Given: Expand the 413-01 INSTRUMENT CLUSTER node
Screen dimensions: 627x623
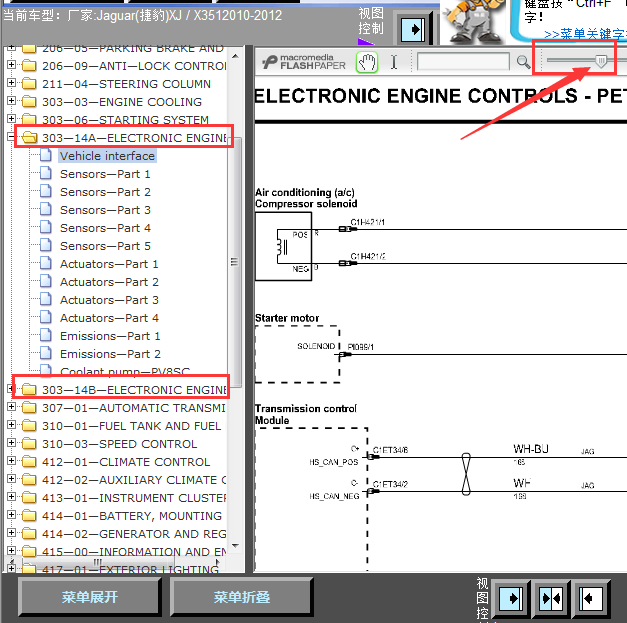Looking at the screenshot, I should (11, 497).
